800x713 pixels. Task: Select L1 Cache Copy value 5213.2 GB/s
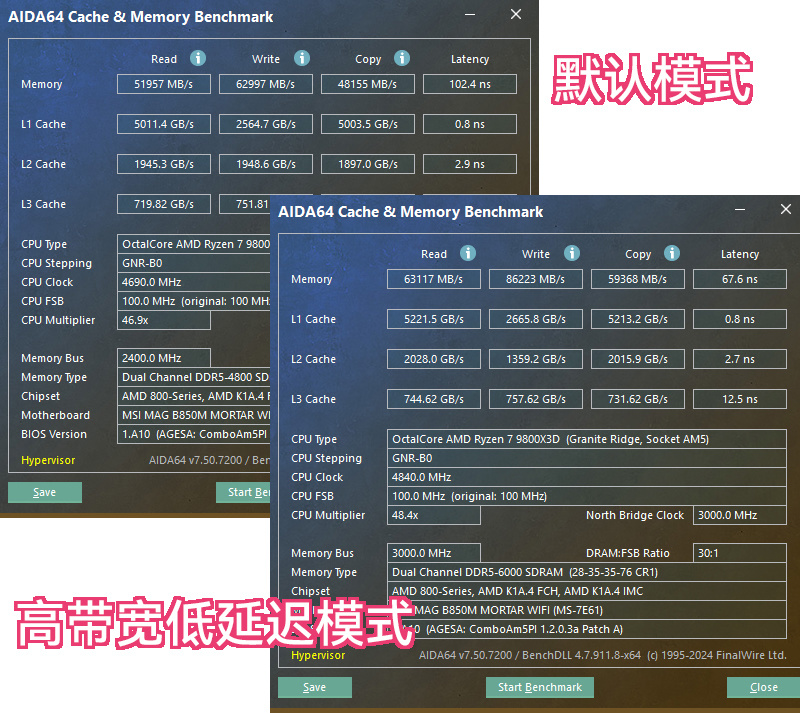point(638,319)
